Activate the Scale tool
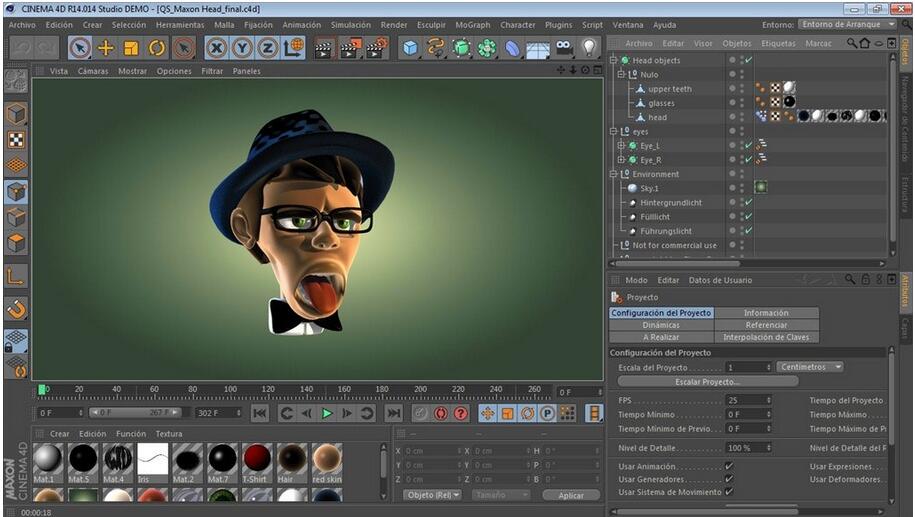915x517 pixels. pos(131,48)
